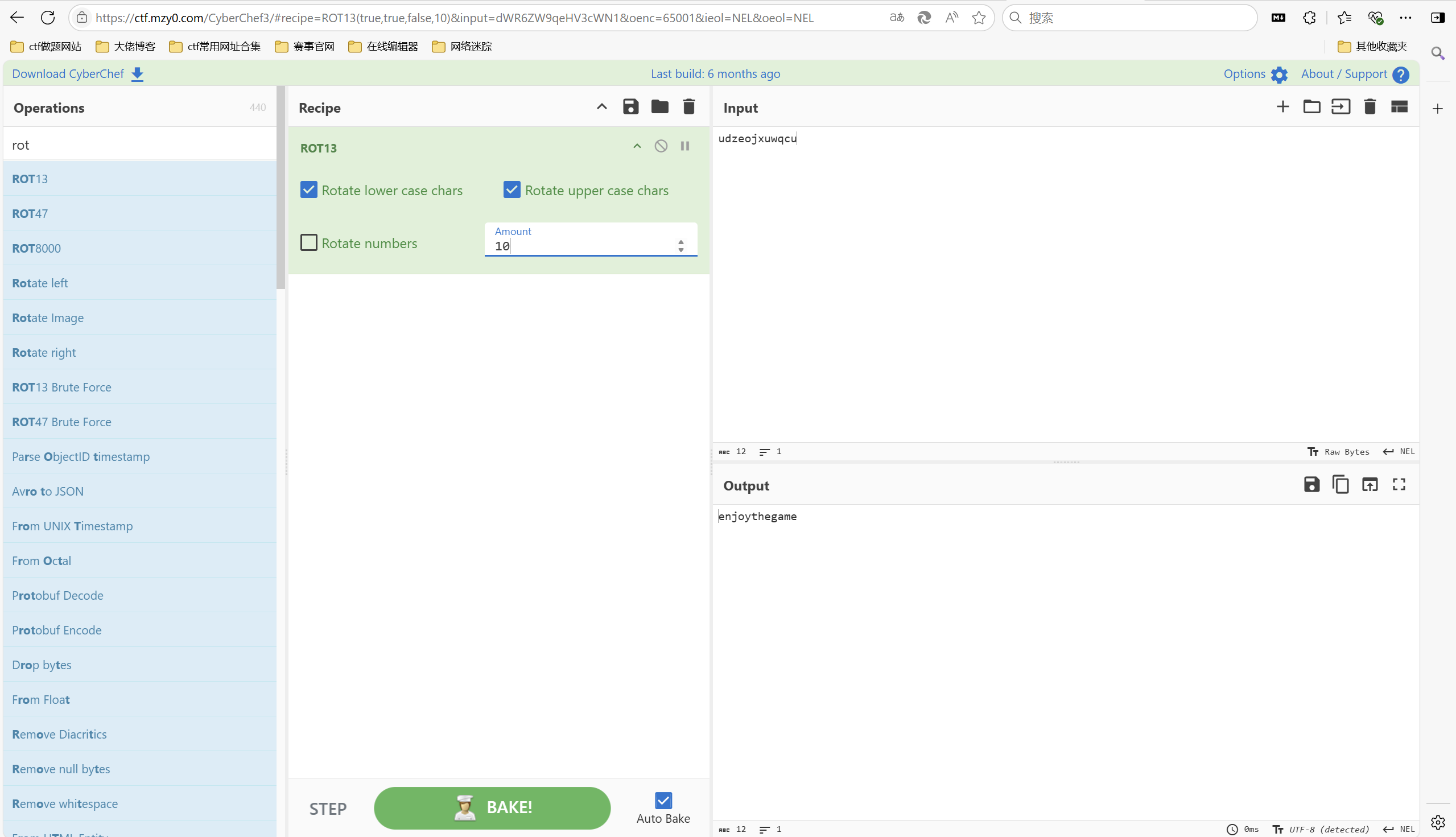Image resolution: width=1456 pixels, height=837 pixels.
Task: Replace input with output
Action: 1370,485
